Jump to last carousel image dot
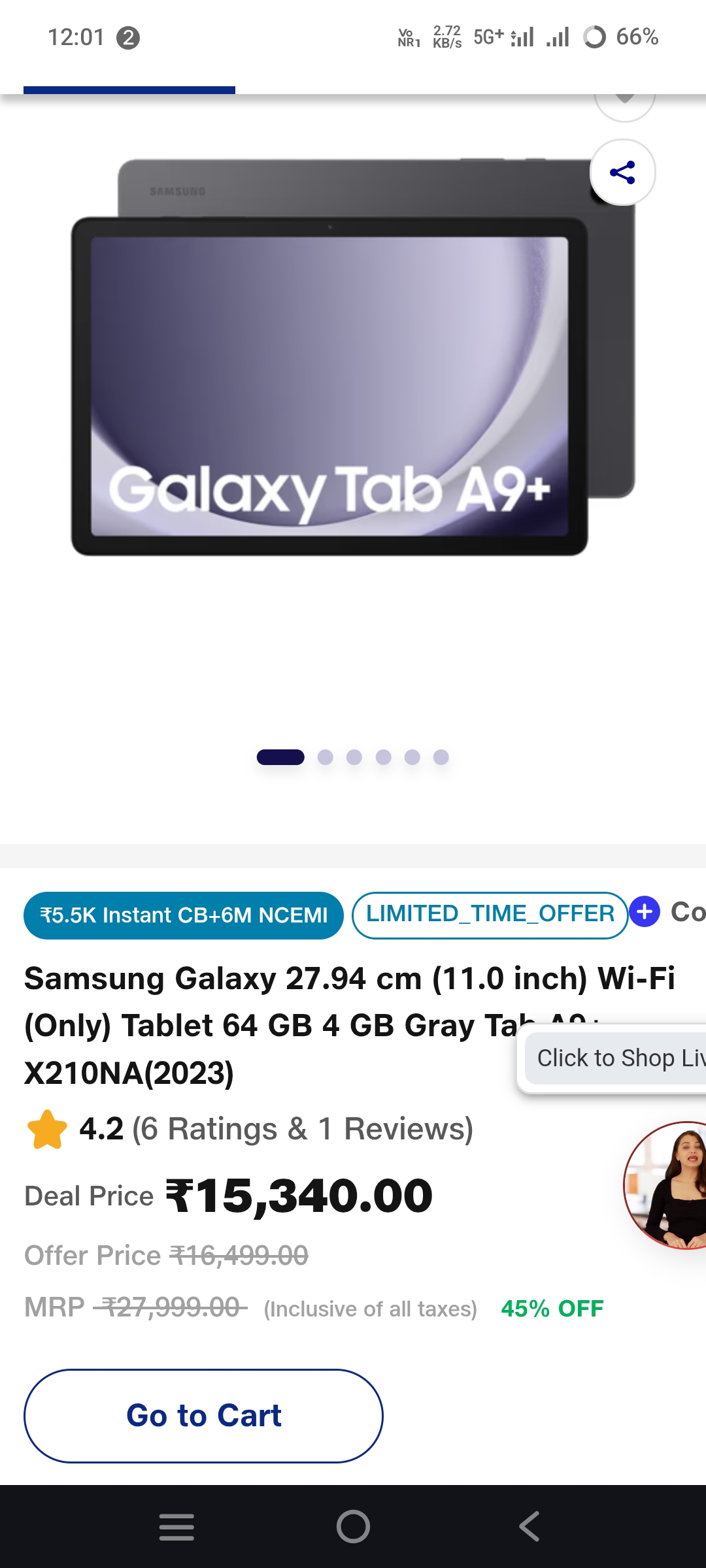 tap(441, 757)
